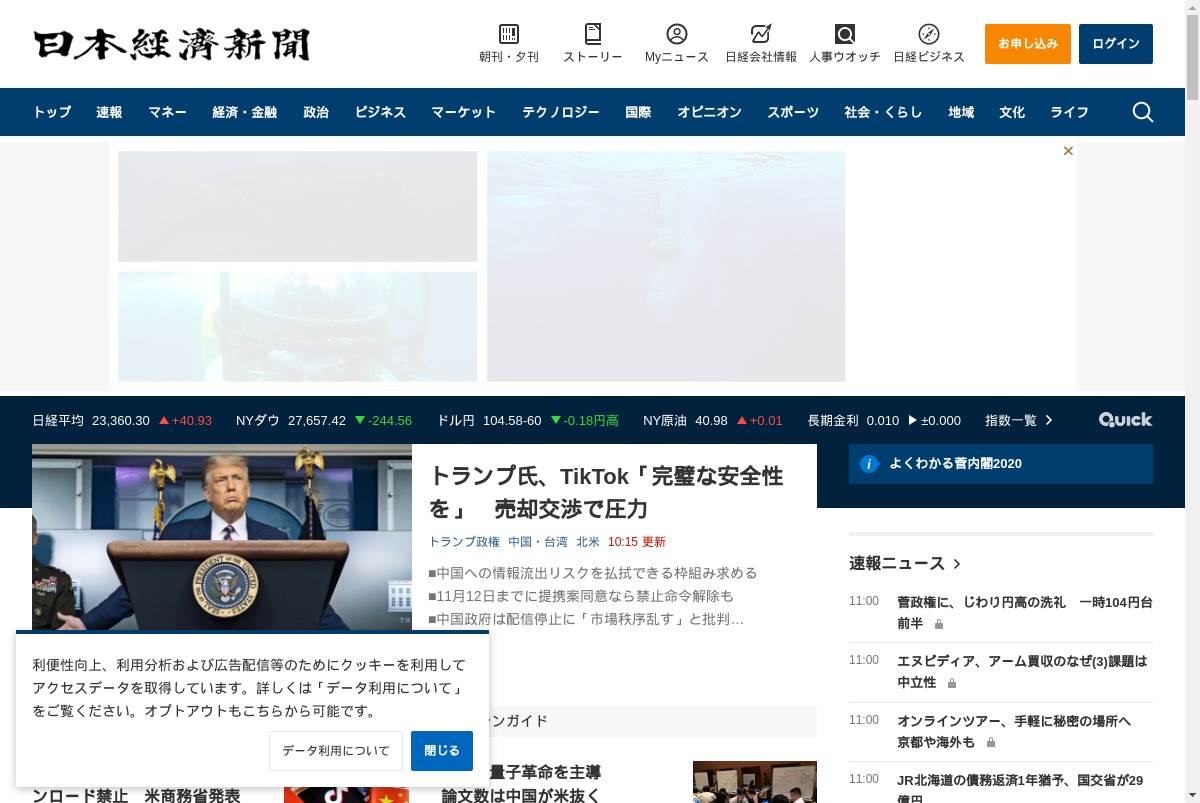Go to the マーケット section
The height and width of the screenshot is (803, 1200).
point(464,112)
